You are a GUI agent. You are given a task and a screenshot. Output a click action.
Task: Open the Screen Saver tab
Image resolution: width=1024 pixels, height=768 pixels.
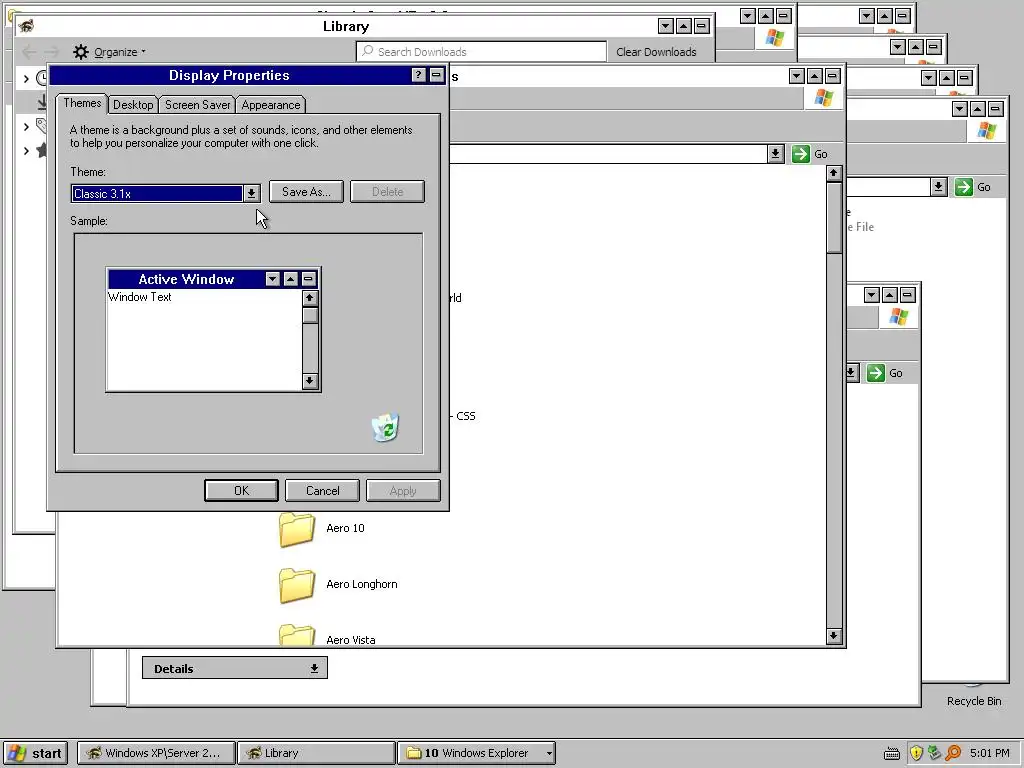click(x=198, y=104)
